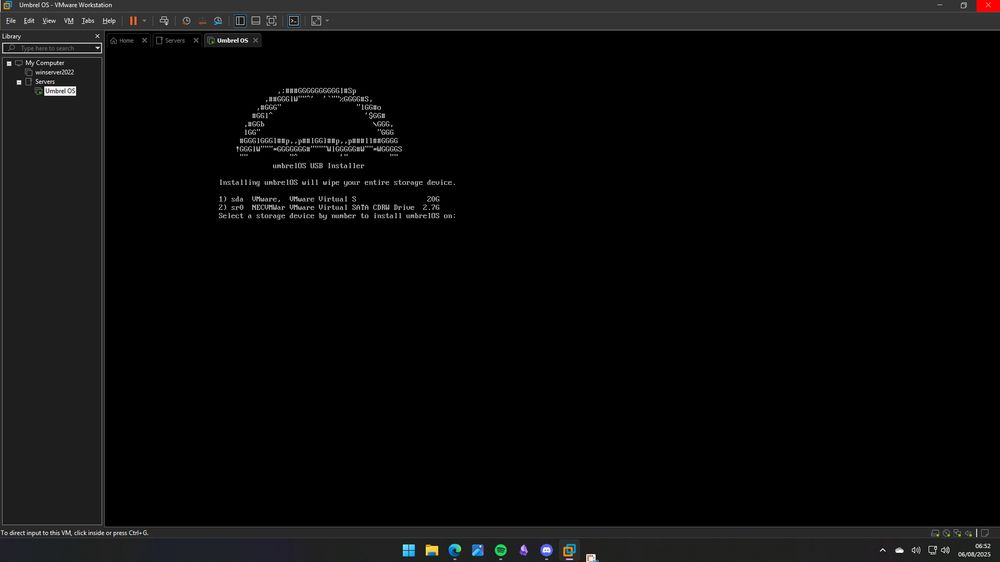Click the stretch guest display icon
The image size is (1000, 562).
[x=316, y=20]
